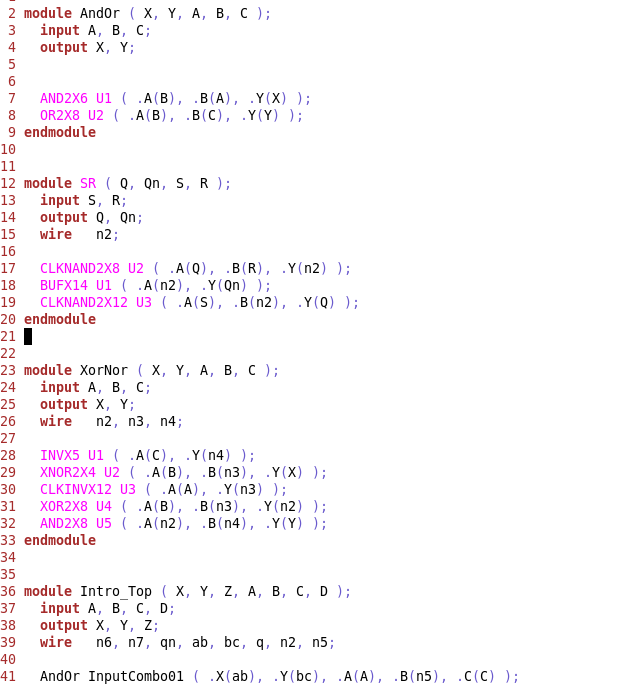Click line number 10 in gutter
Image resolution: width=630 pixels, height=697 pixels.
[x=8, y=149]
